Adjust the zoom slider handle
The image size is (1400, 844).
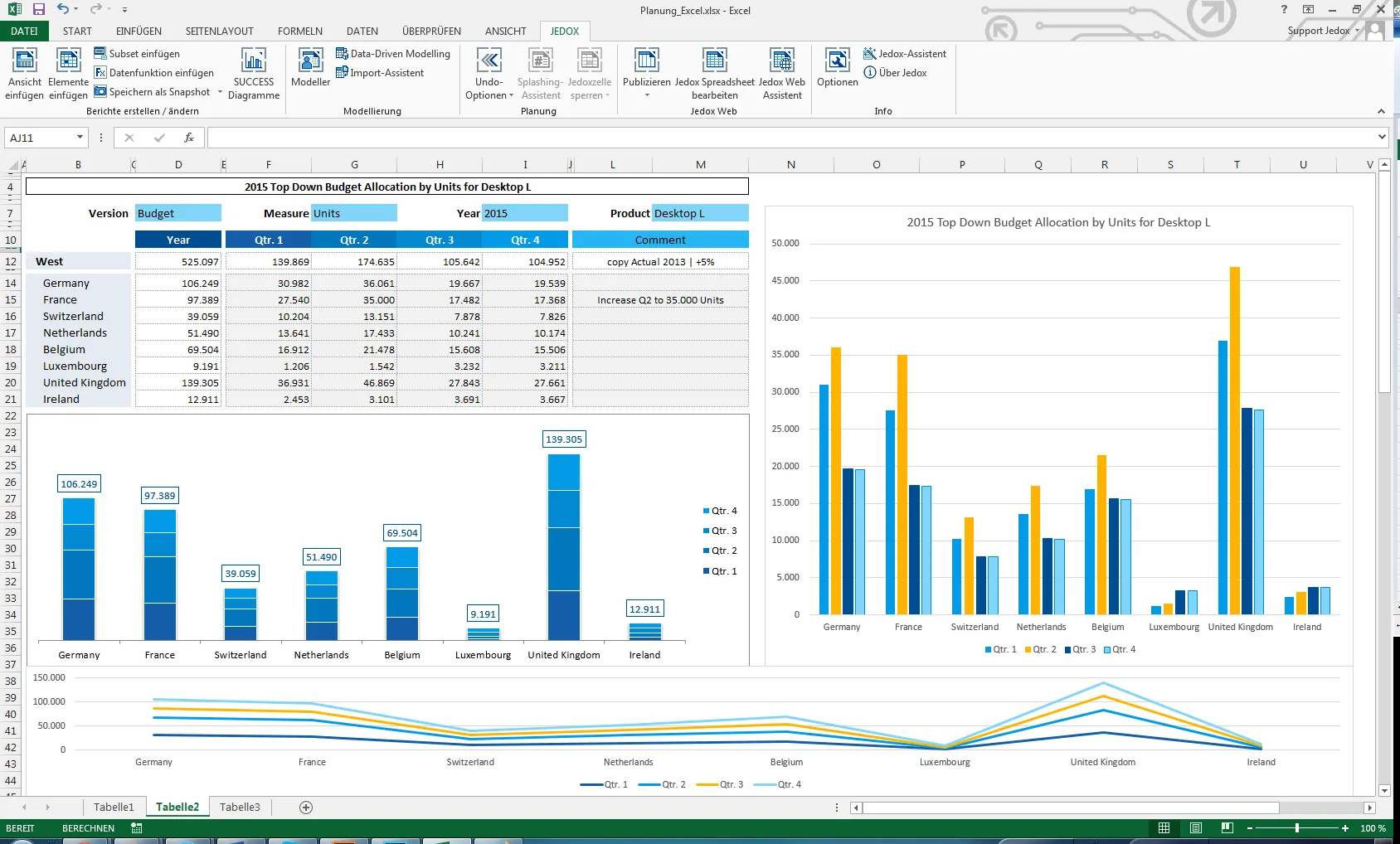[1296, 828]
